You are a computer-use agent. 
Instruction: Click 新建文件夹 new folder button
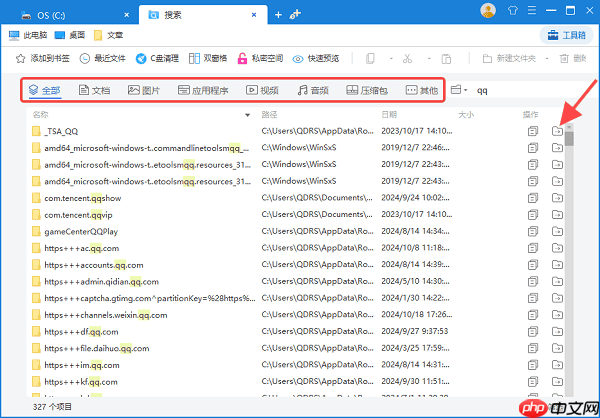click(x=509, y=59)
